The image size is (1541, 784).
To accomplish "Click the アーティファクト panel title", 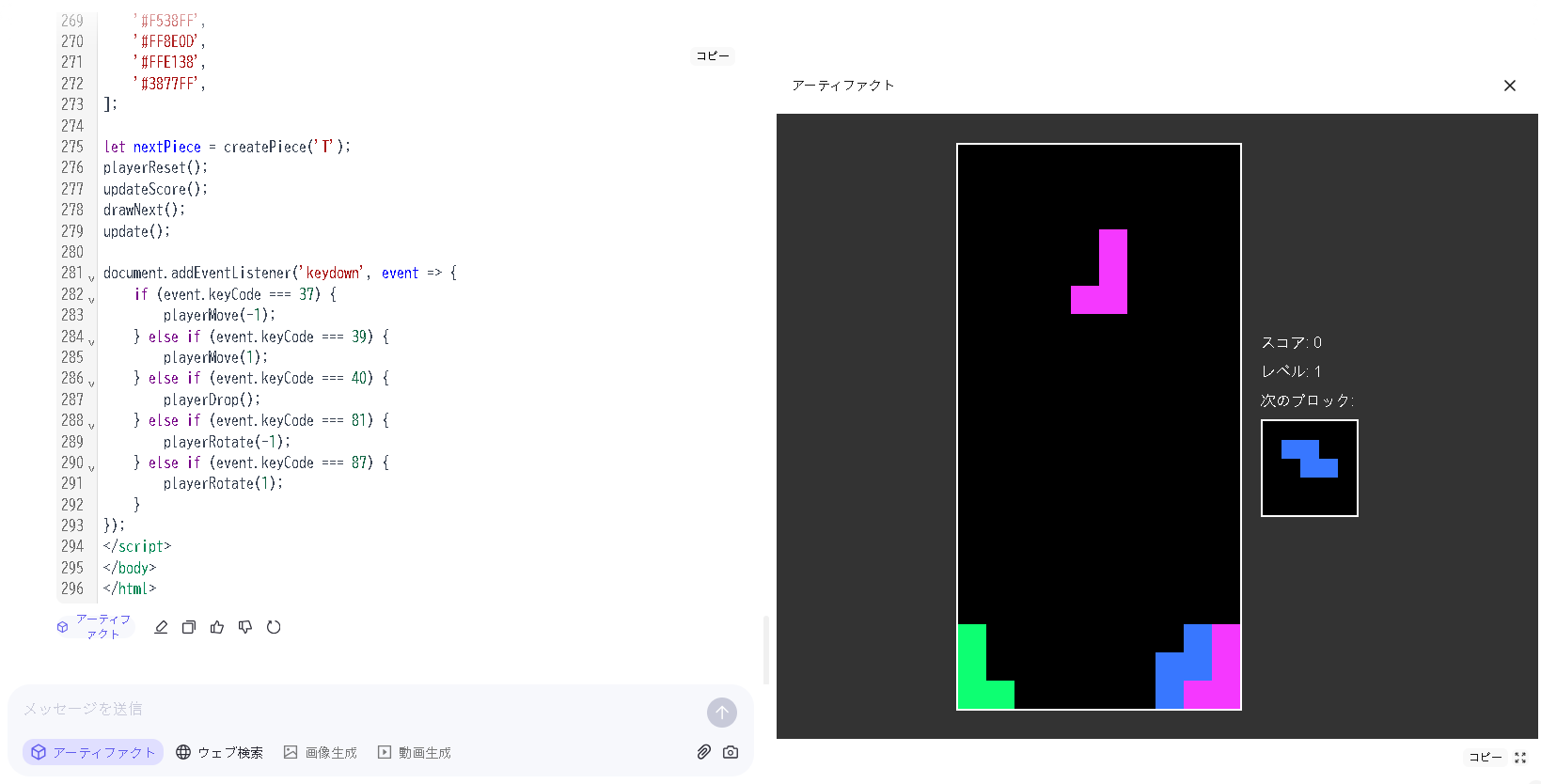I will (843, 86).
